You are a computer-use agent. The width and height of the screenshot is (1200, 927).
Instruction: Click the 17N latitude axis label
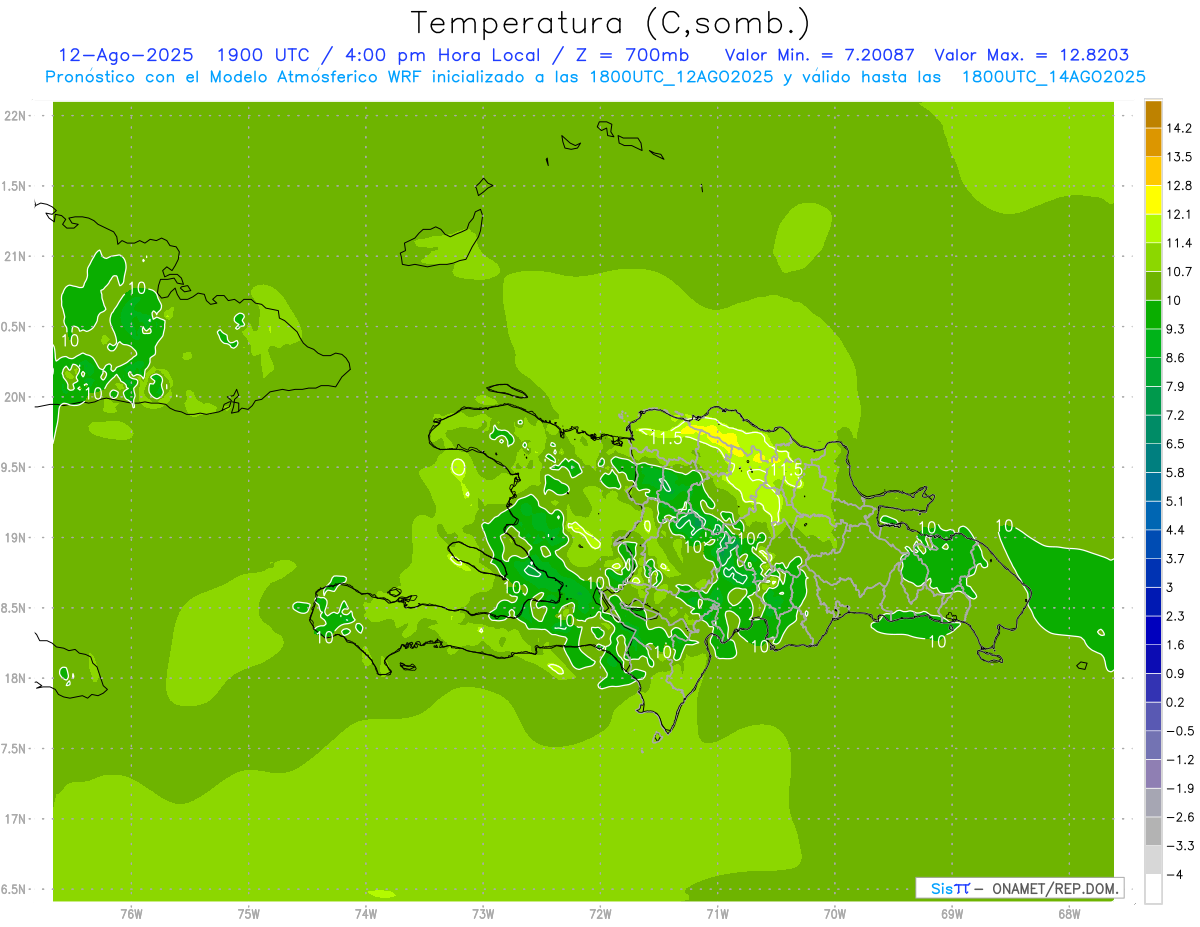(x=15, y=819)
